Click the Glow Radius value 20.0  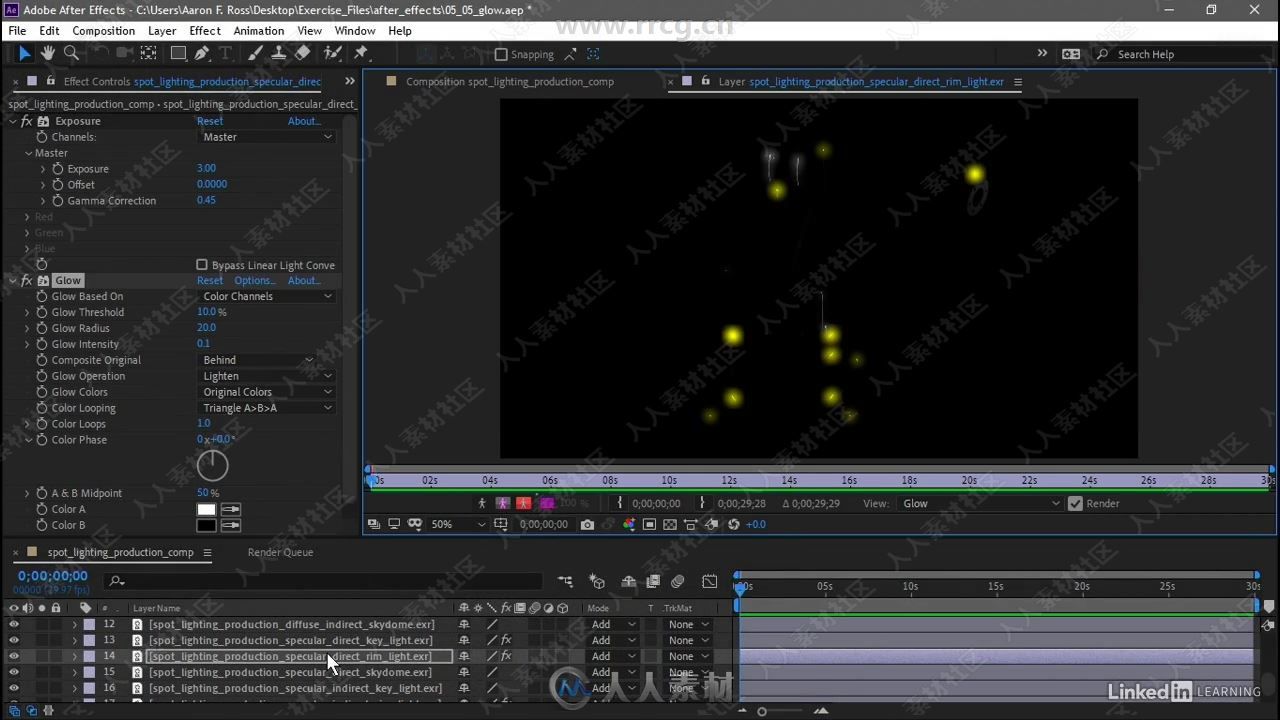[206, 328]
